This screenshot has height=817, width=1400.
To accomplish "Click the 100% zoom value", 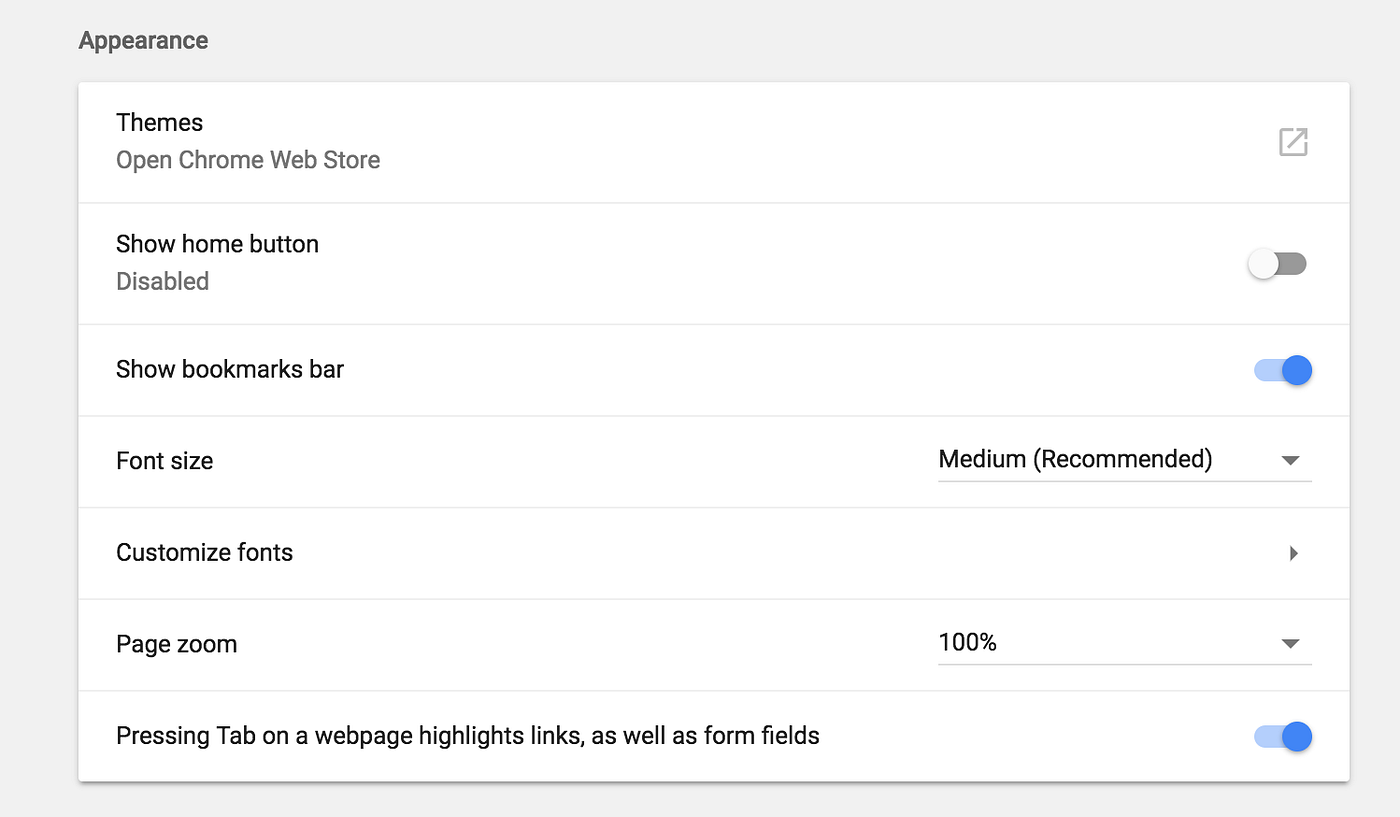I will point(967,643).
